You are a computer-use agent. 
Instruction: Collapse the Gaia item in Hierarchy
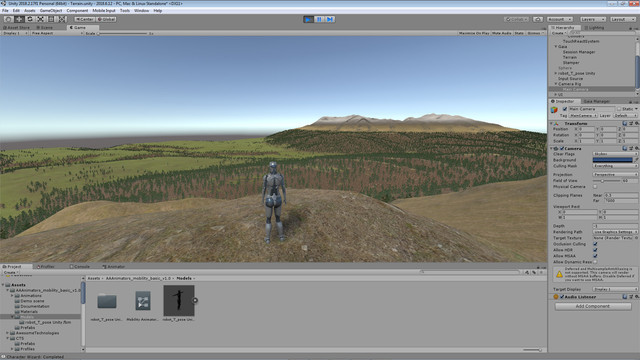(x=556, y=47)
